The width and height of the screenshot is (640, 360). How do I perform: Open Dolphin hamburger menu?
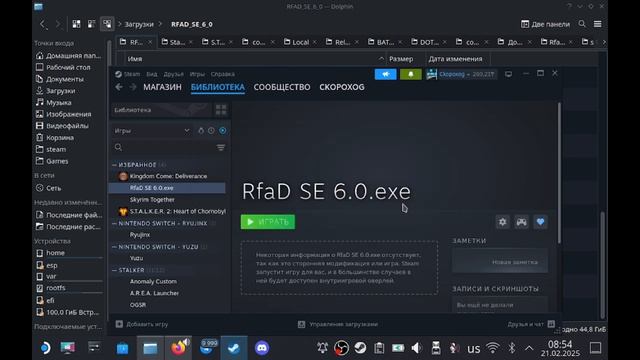click(x=598, y=24)
